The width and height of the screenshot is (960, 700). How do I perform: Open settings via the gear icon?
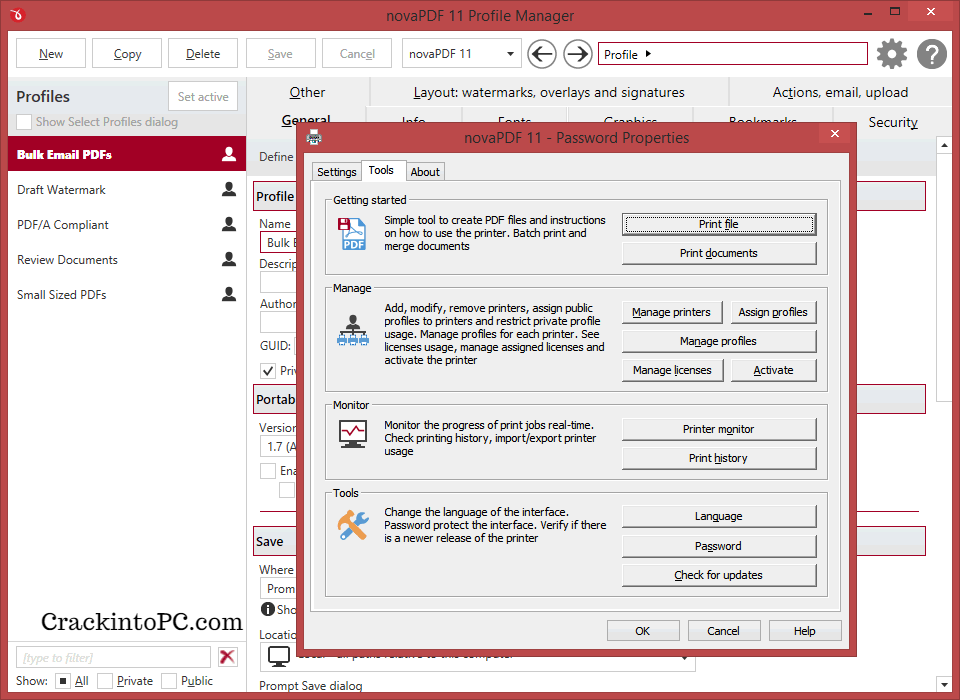pos(892,54)
